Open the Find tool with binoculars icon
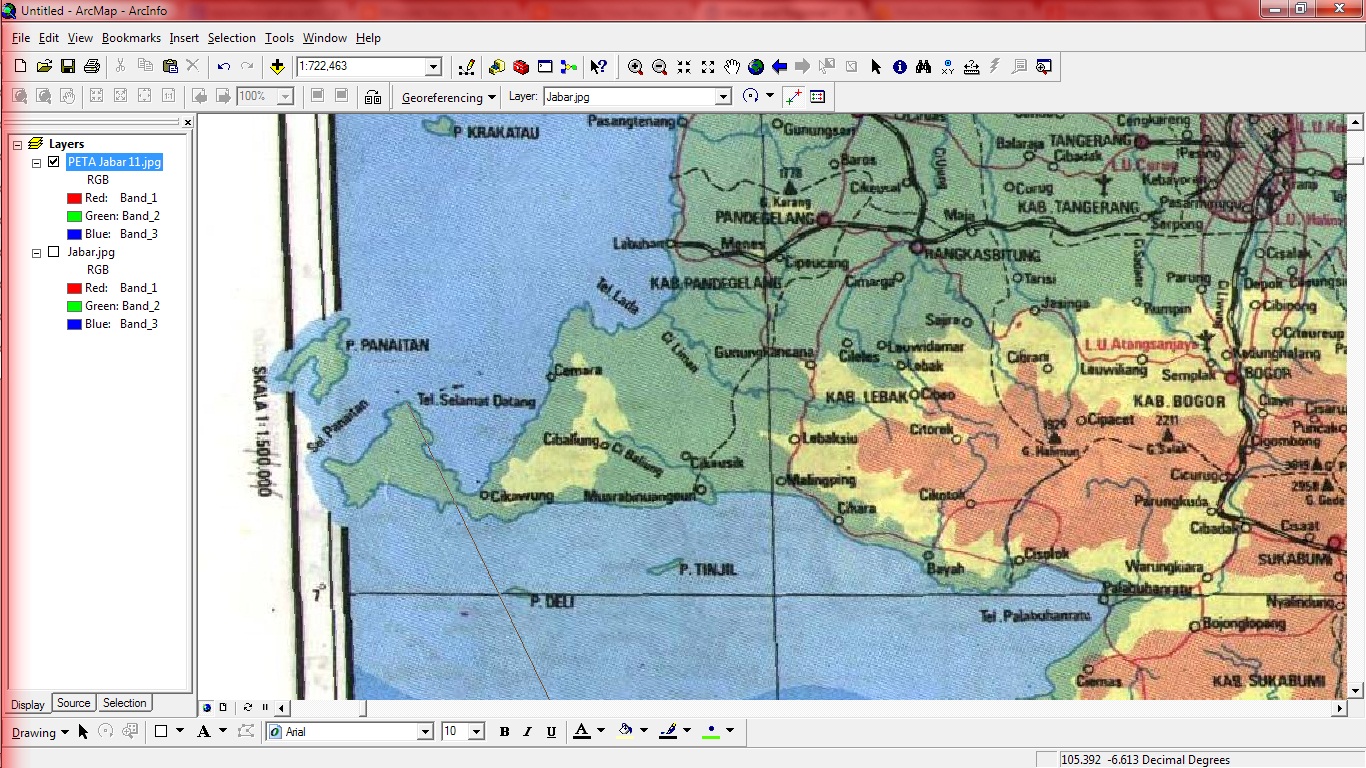The height and width of the screenshot is (768, 1366). click(923, 67)
